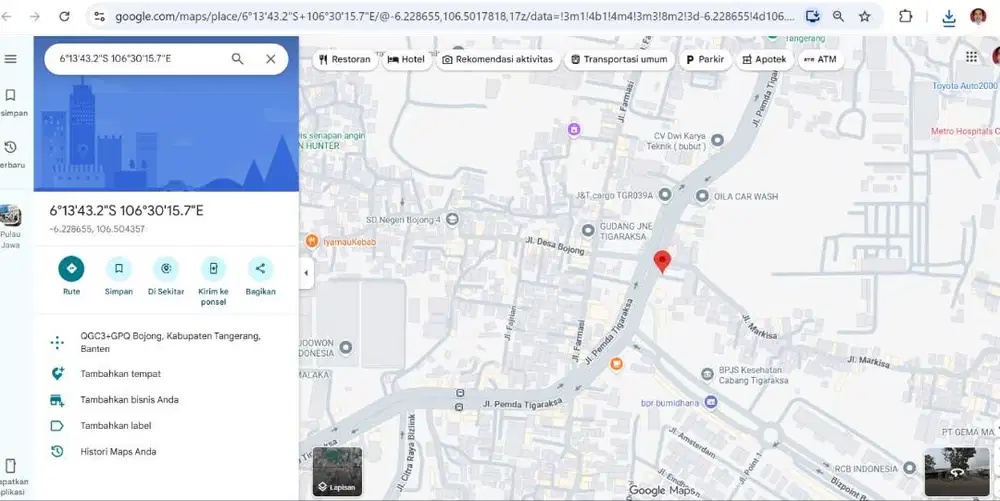Click the zoom magnifier icon in address bar
Screen dimensions: 1000x501
click(x=839, y=17)
